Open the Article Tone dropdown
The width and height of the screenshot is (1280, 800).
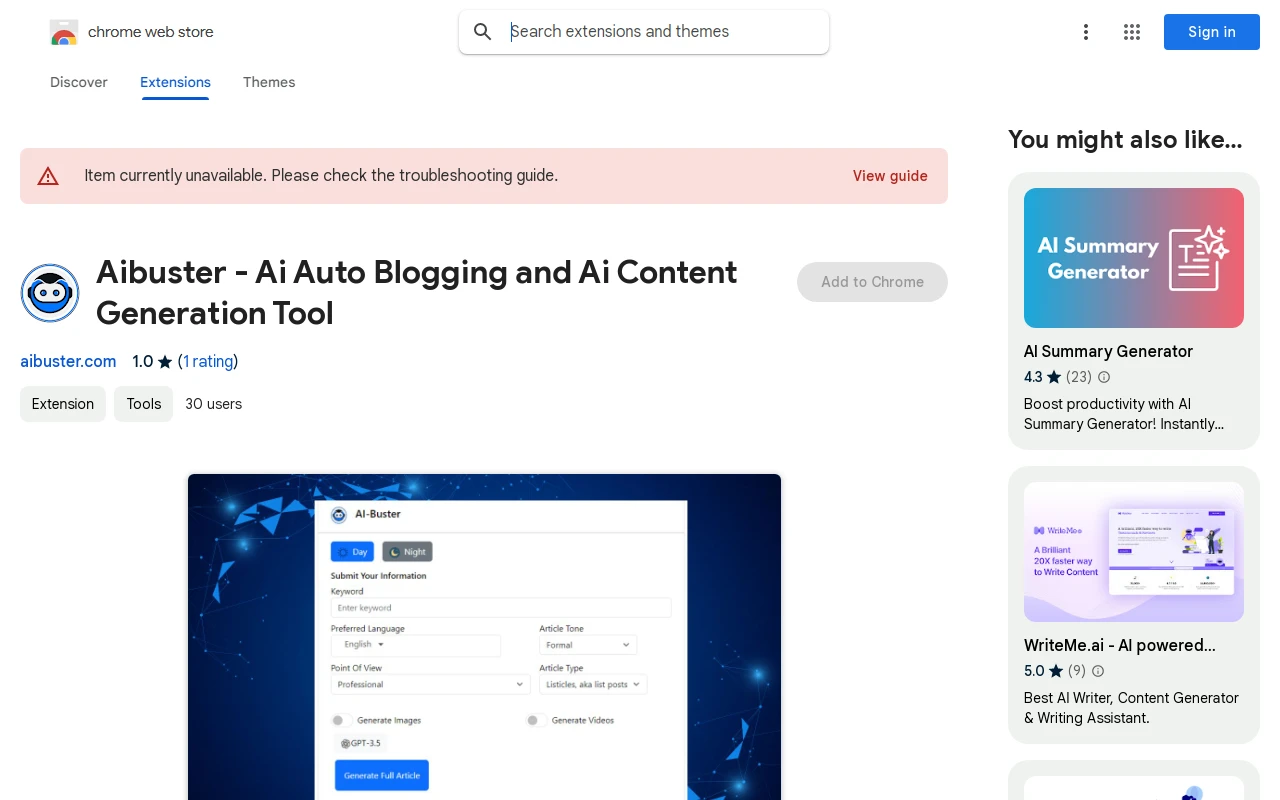point(588,645)
